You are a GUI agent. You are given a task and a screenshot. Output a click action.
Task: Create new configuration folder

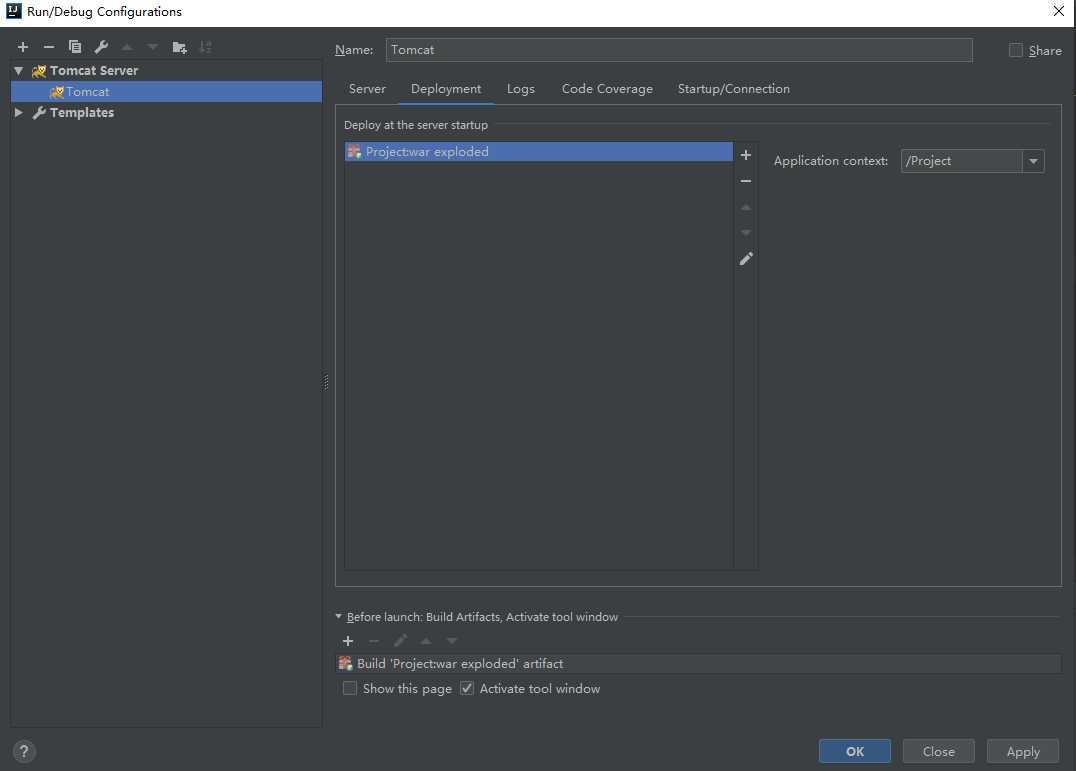pyautogui.click(x=179, y=47)
